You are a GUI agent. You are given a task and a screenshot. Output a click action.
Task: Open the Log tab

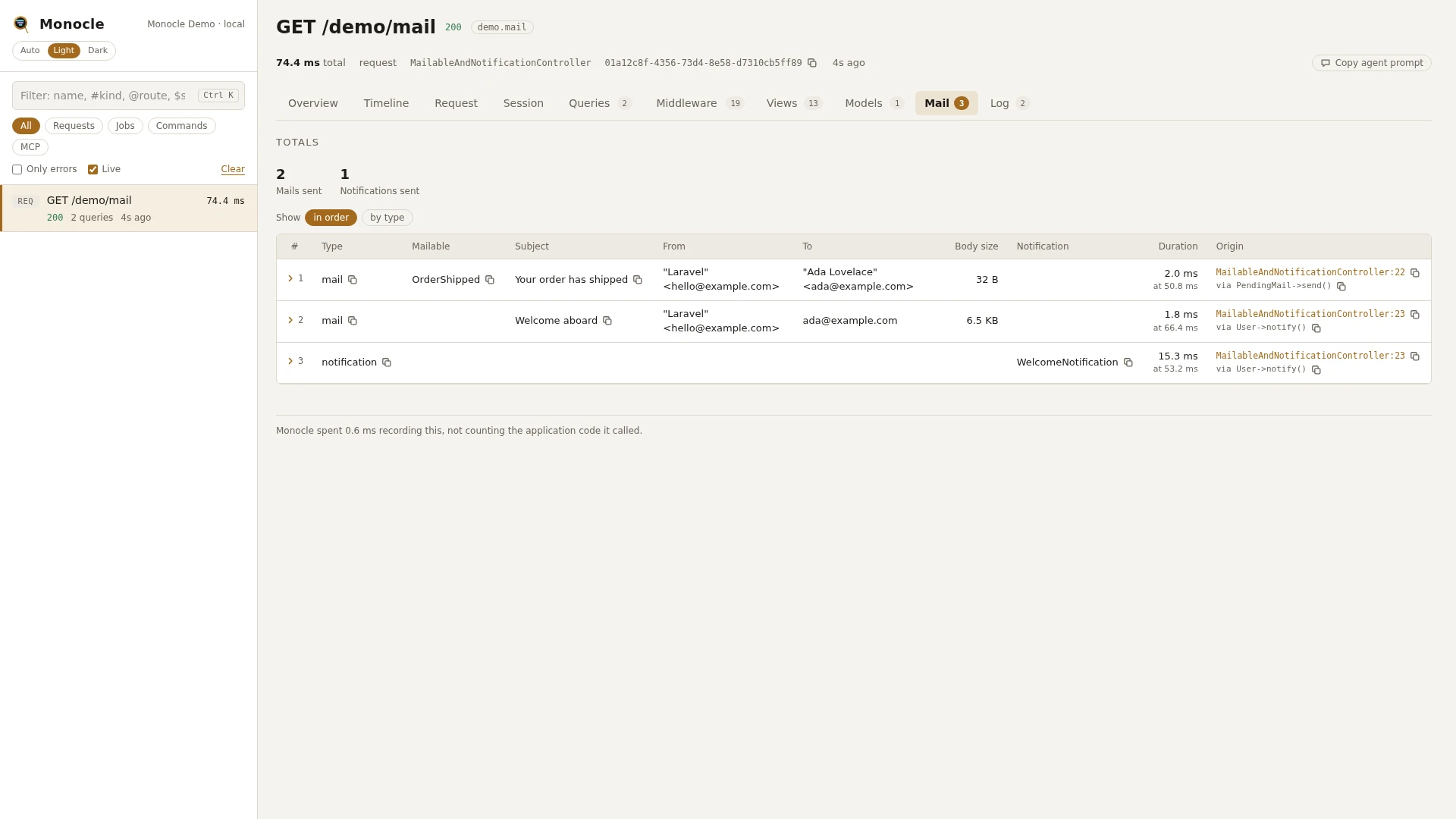point(1009,103)
